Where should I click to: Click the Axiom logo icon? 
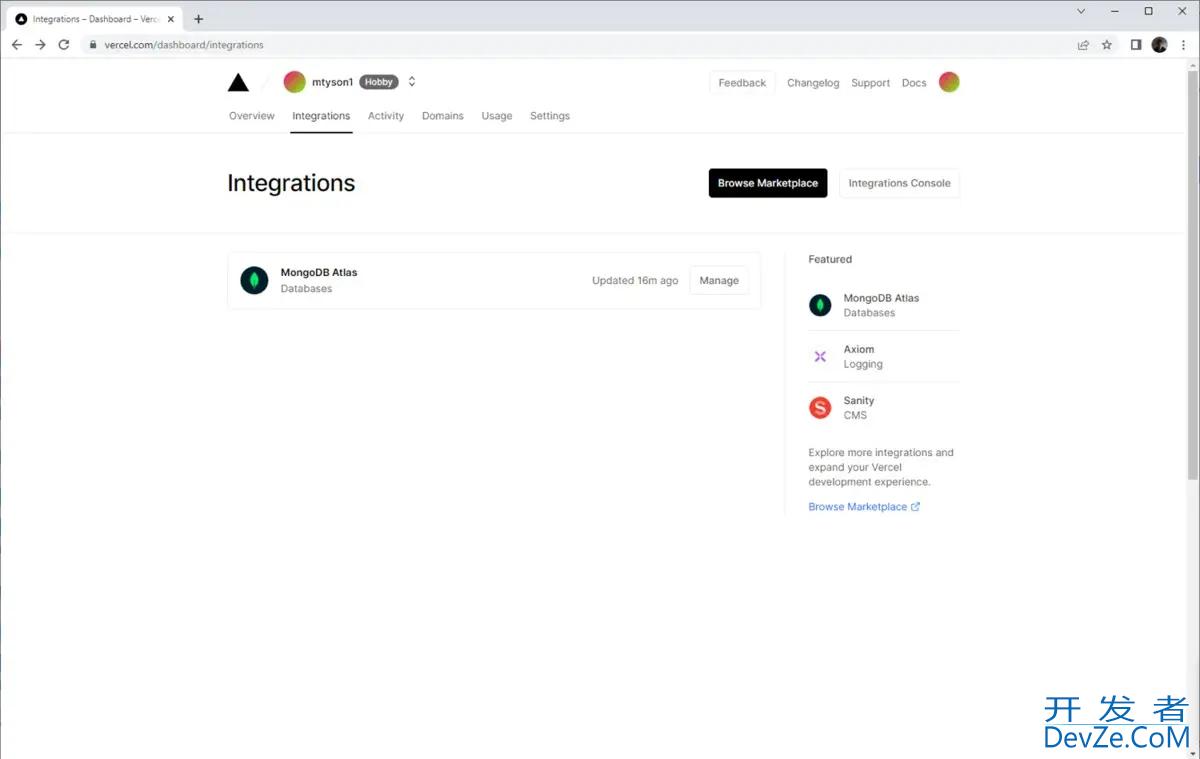coord(820,356)
